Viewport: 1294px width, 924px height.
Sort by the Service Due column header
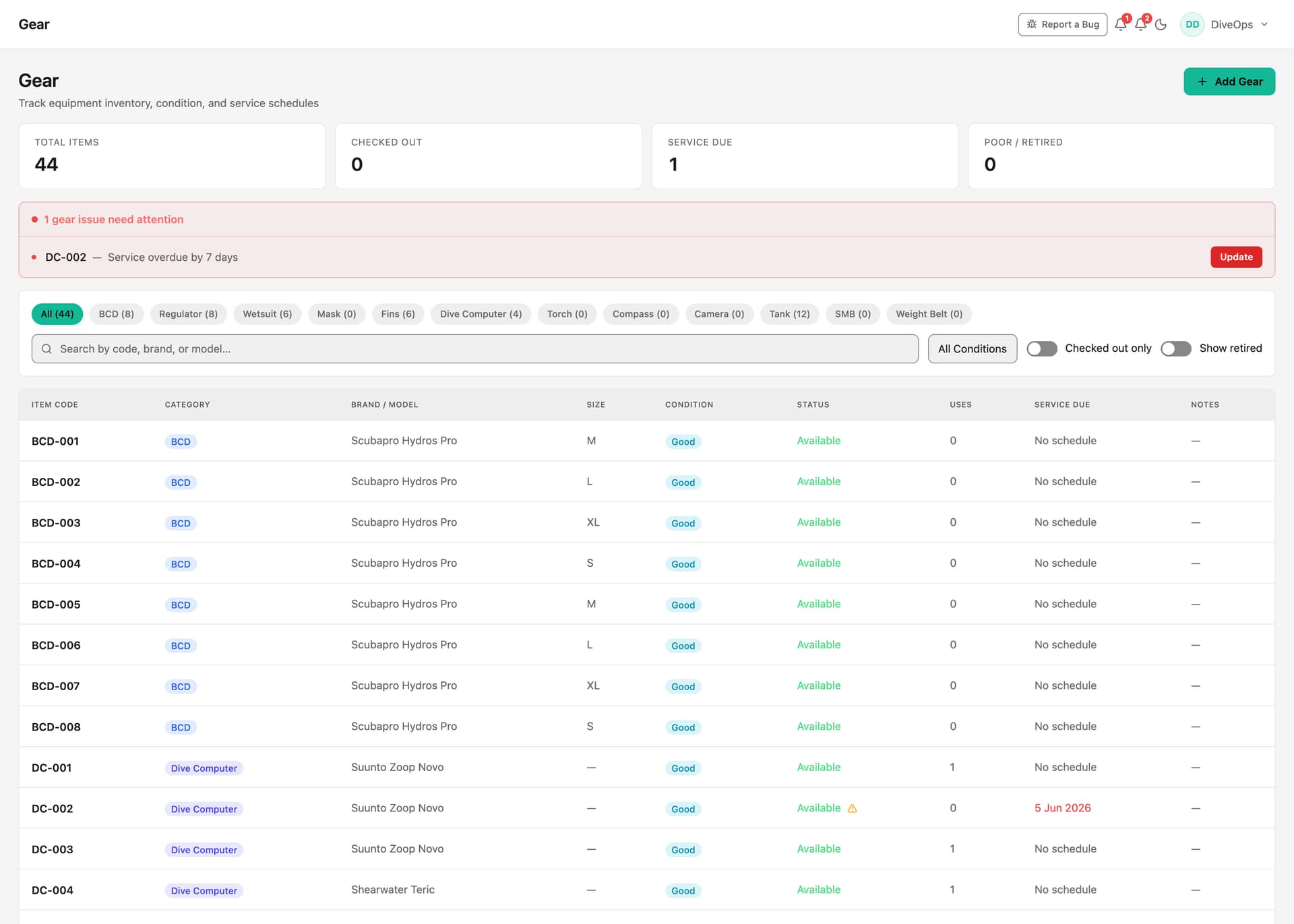pos(1061,404)
